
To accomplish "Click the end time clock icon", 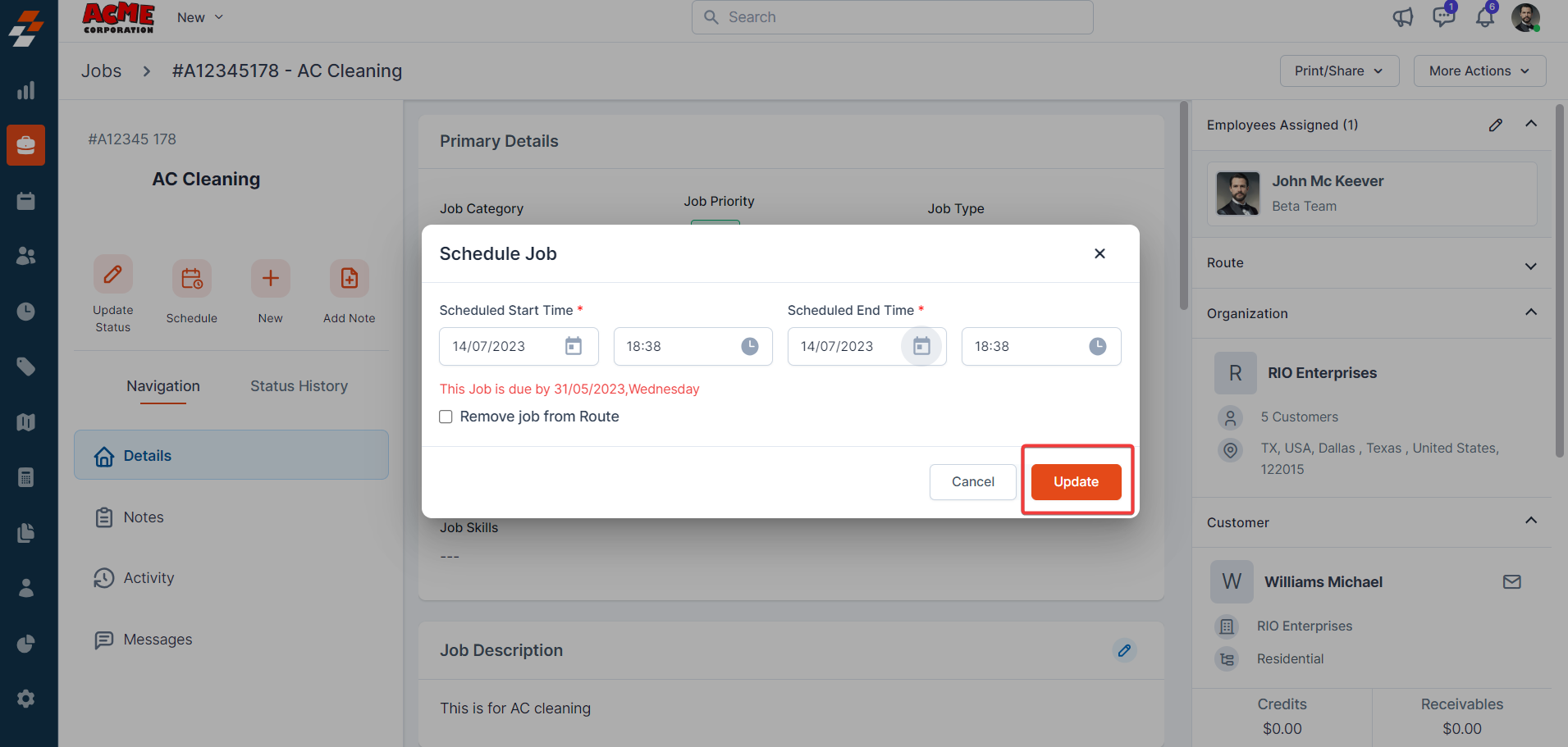I will [1097, 346].
